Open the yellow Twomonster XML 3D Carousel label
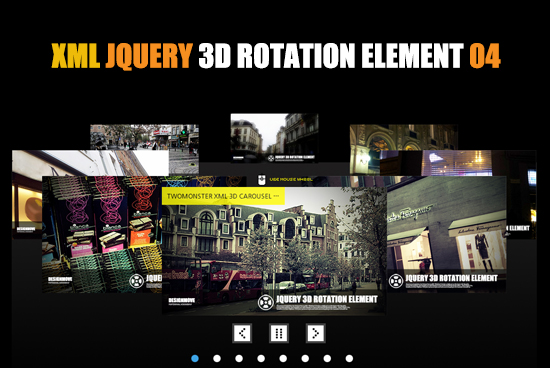This screenshot has height=368, width=550. point(223,196)
